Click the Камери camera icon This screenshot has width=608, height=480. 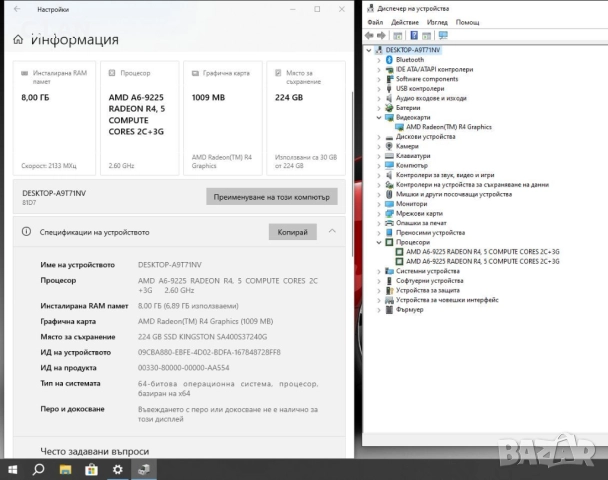click(389, 146)
